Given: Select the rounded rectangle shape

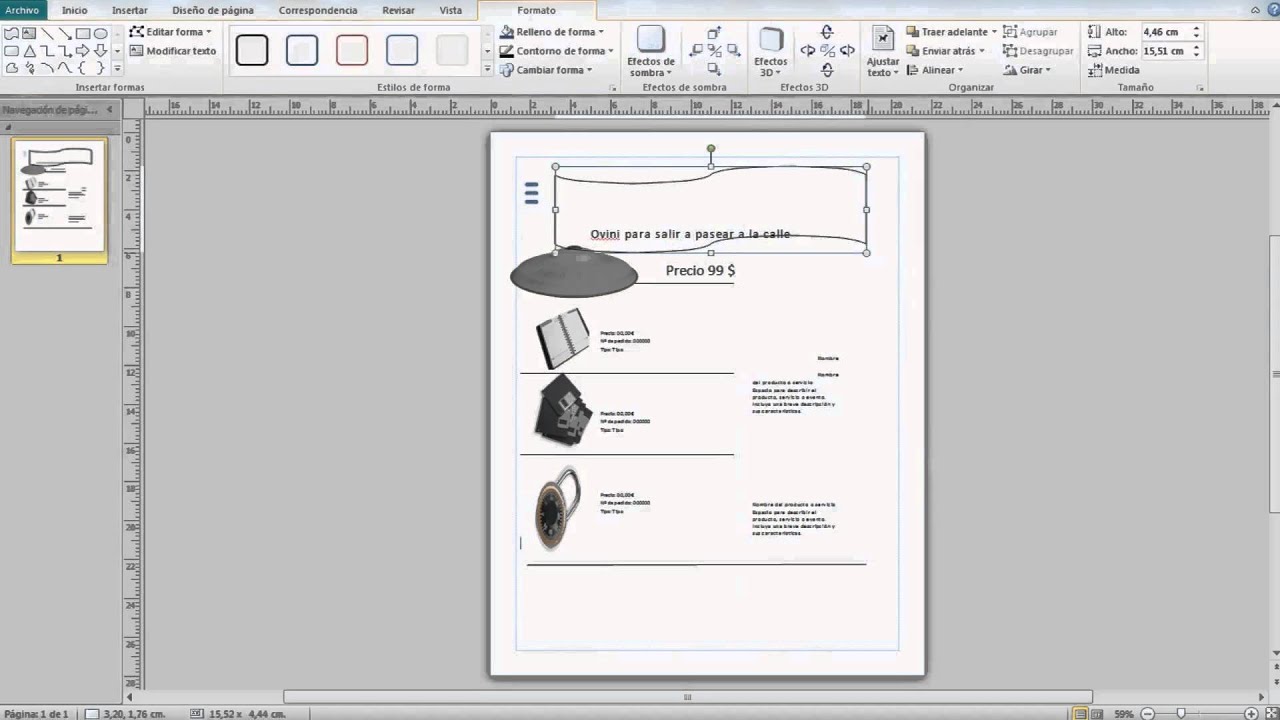Looking at the screenshot, I should click(11, 51).
